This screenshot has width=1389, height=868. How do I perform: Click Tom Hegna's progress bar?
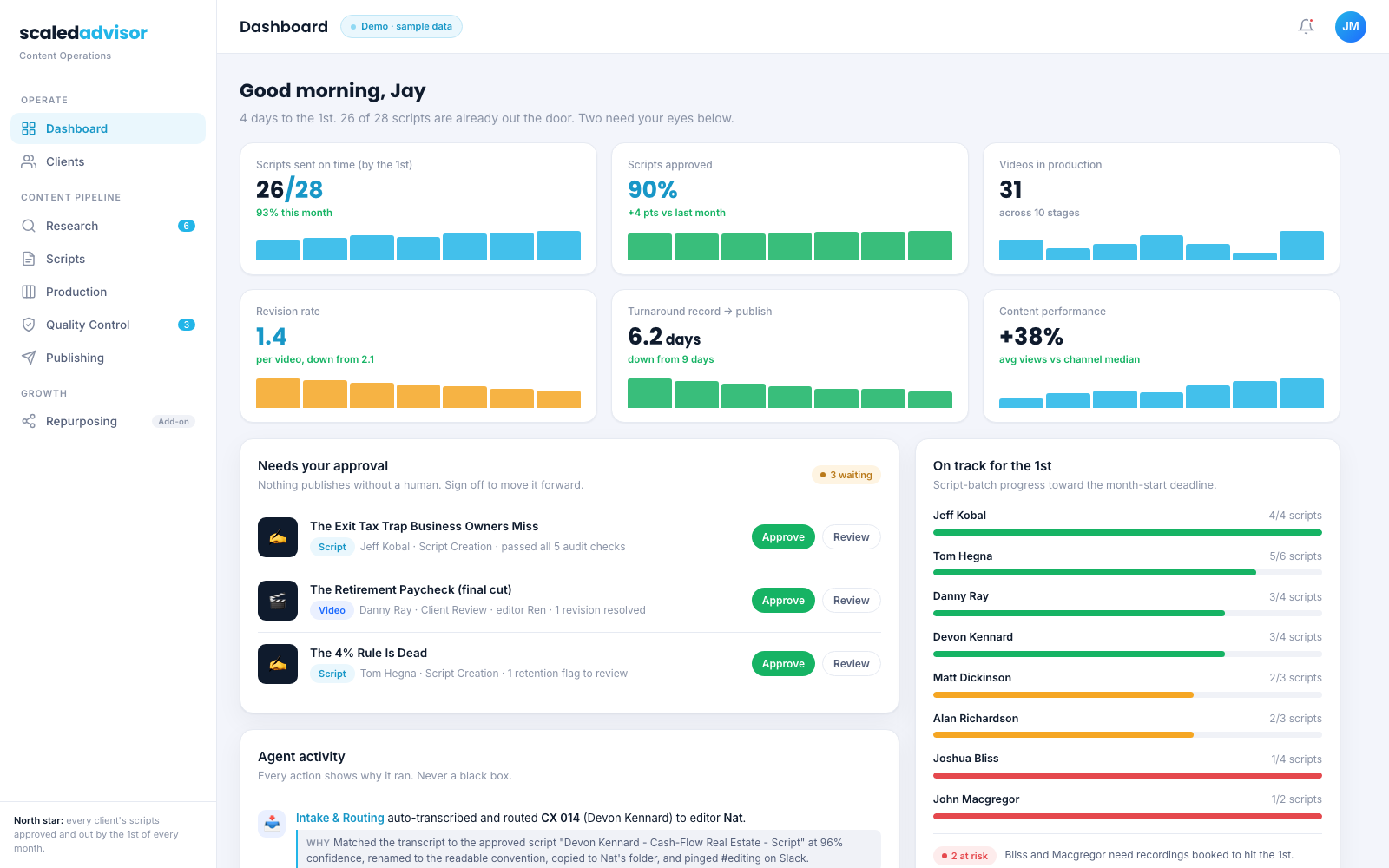tap(1127, 573)
